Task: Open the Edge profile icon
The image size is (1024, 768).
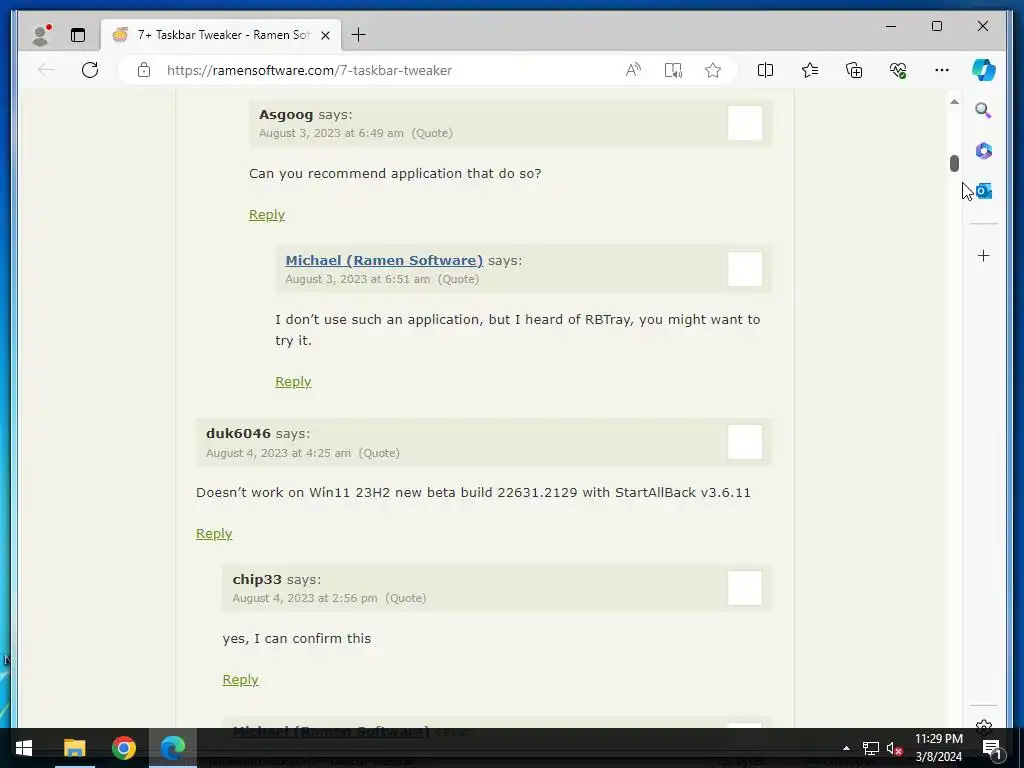Action: (x=42, y=35)
